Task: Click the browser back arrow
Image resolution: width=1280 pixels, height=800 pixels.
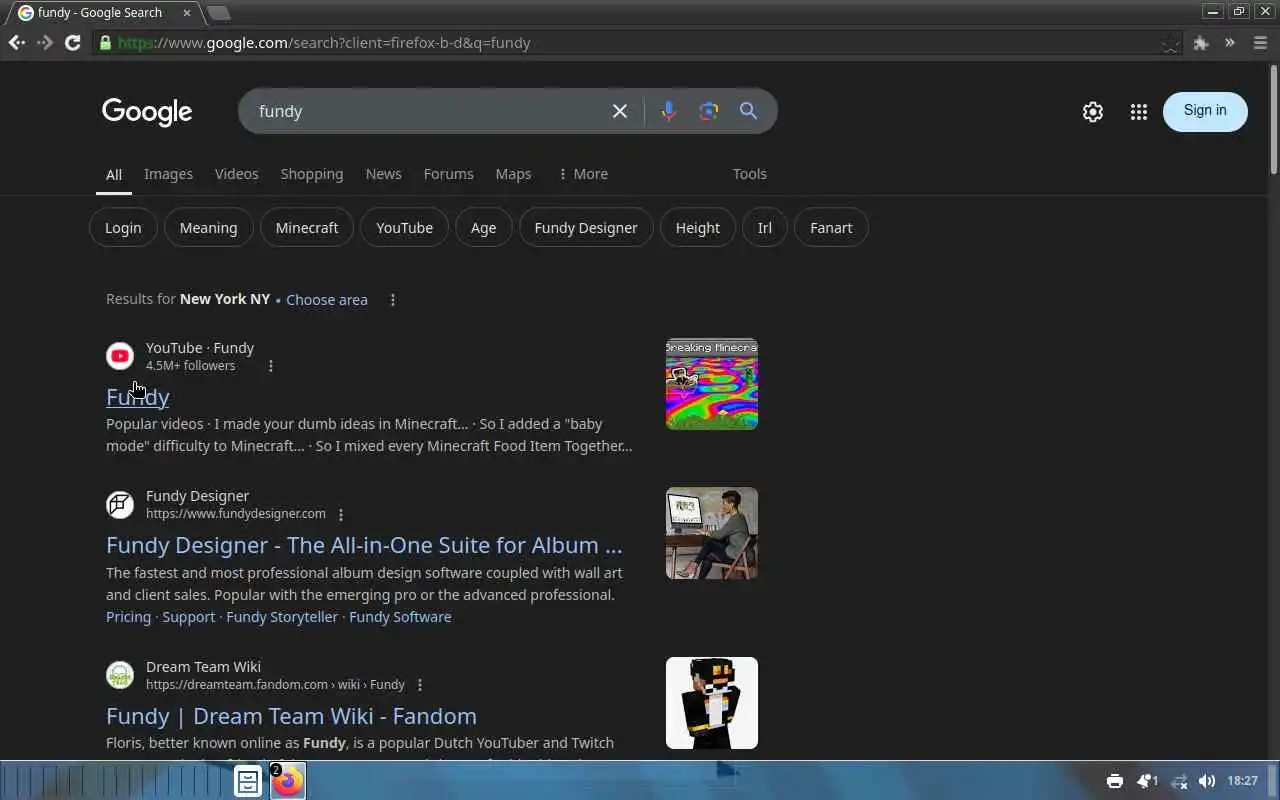Action: click(16, 43)
